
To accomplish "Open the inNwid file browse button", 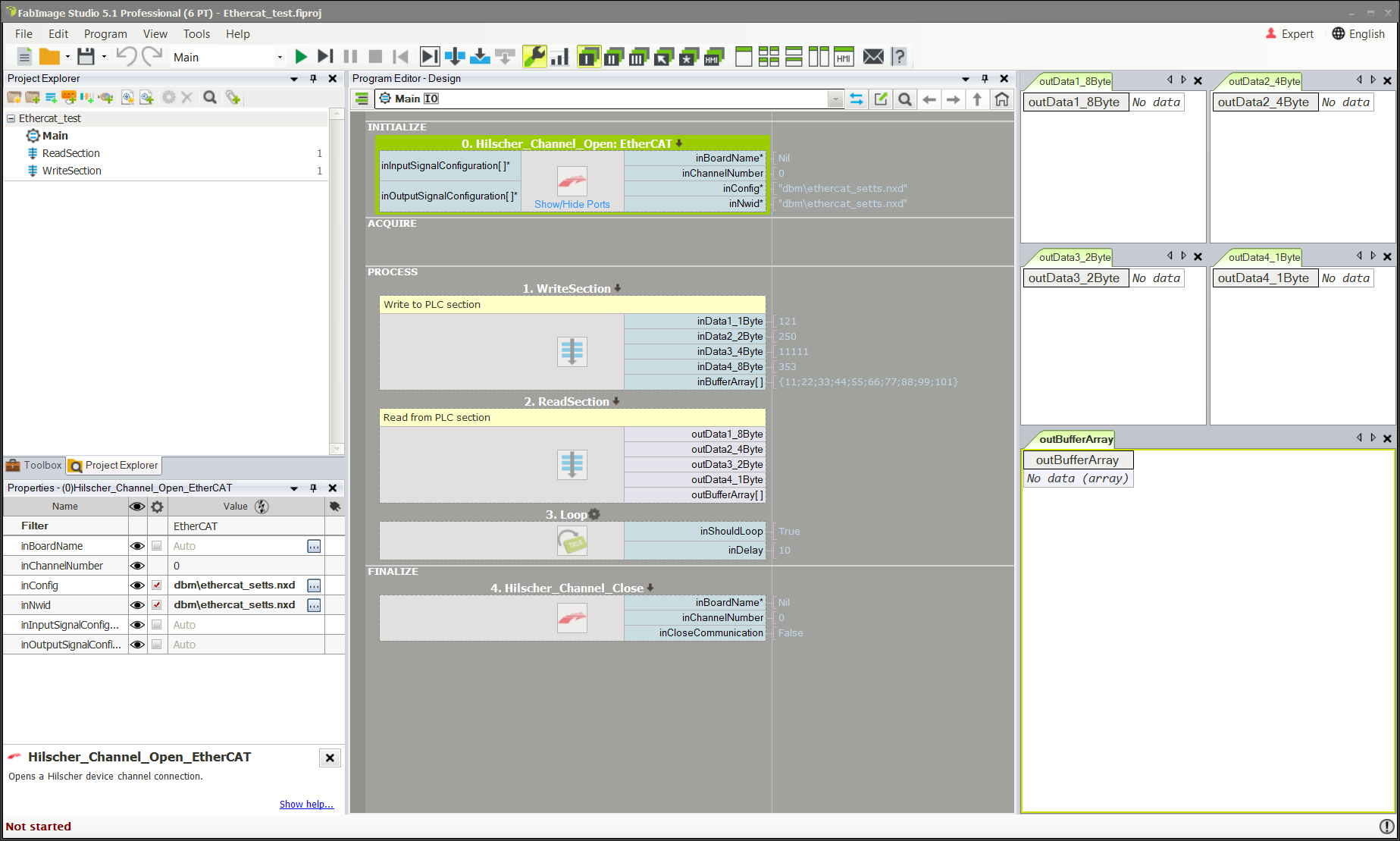I will point(314,605).
